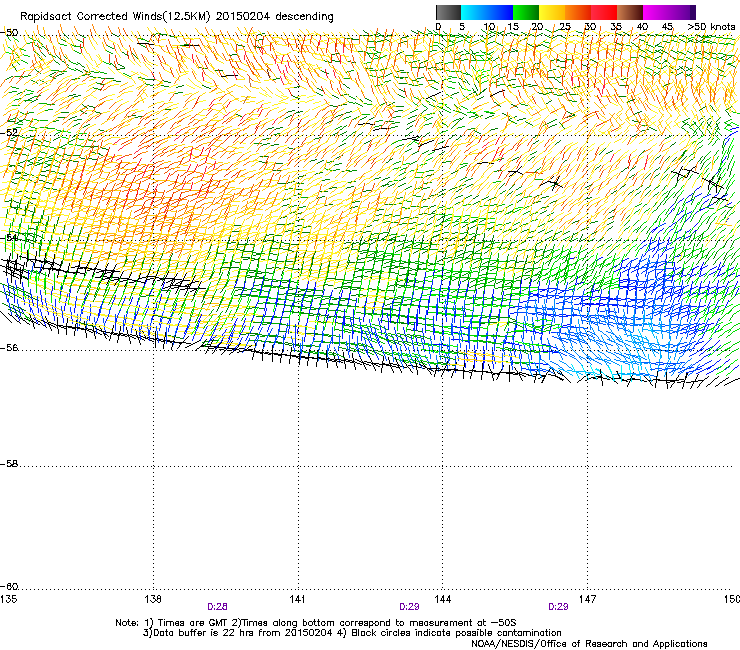This screenshot has width=740, height=650.
Task: Click the 'Rapidscat Corrected Winds(12.5KM)' title text
Action: point(115,17)
